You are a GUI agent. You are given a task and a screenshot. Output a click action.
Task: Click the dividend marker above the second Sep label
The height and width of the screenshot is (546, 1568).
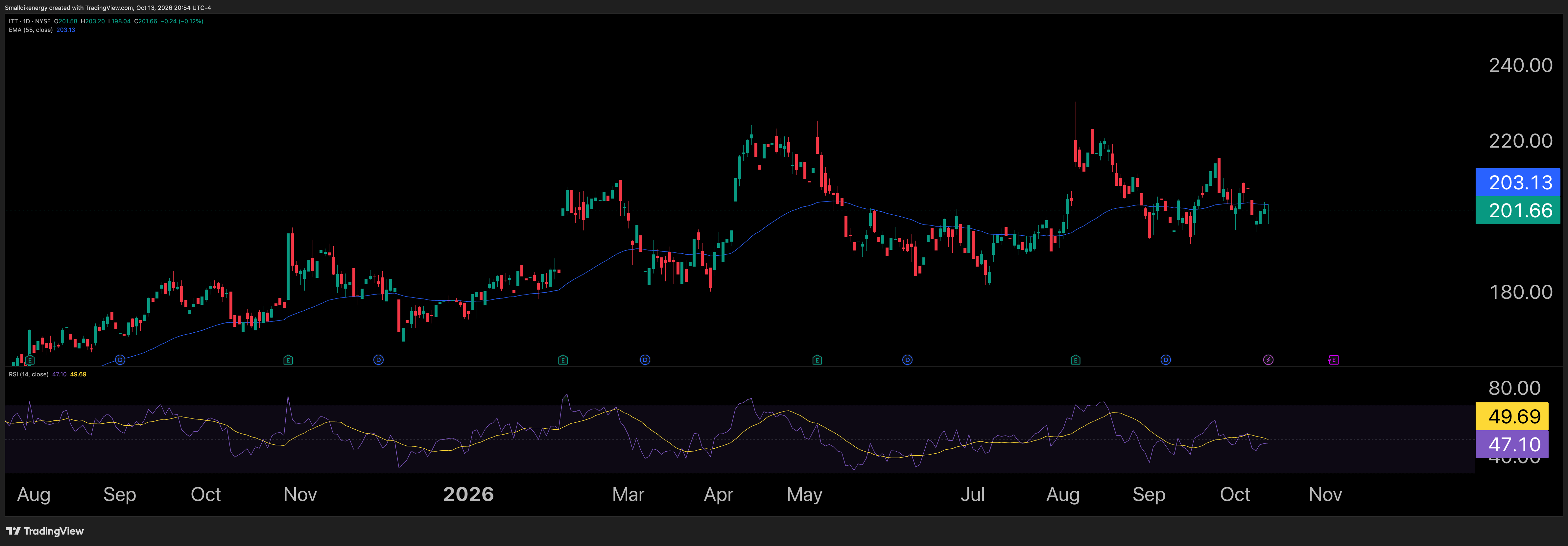click(x=1166, y=360)
